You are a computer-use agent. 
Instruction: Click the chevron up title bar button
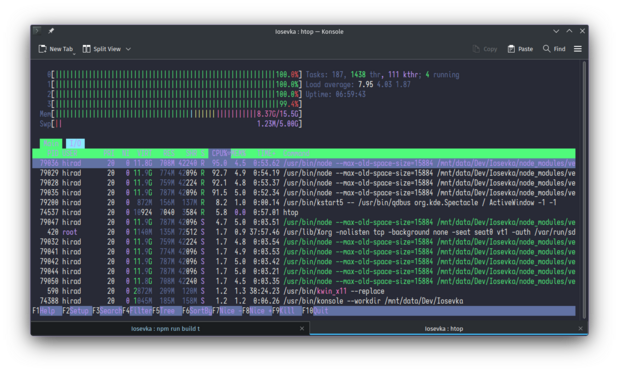(x=569, y=31)
